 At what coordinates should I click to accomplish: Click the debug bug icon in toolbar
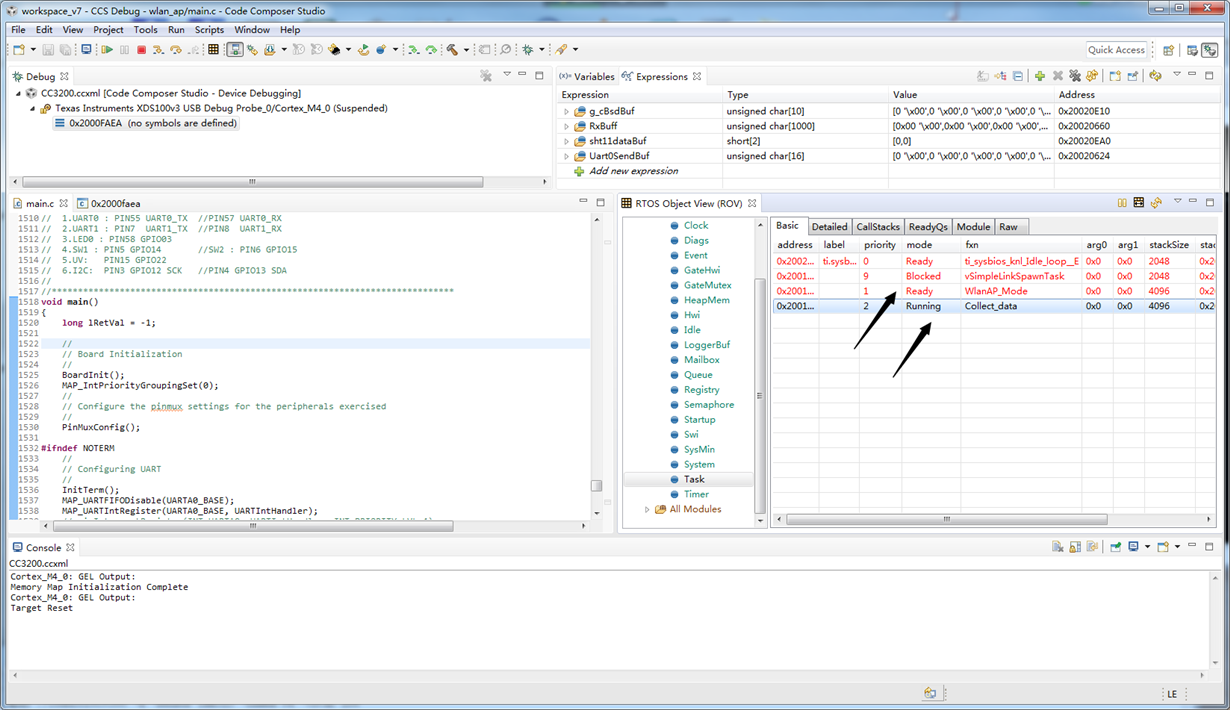(x=528, y=50)
